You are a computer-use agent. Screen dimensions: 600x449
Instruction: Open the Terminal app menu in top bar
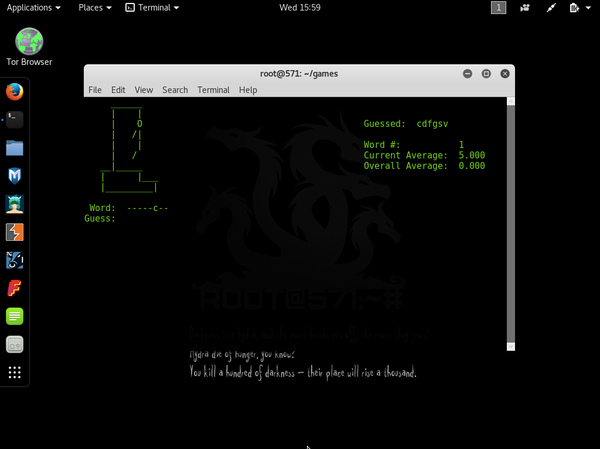pyautogui.click(x=152, y=7)
